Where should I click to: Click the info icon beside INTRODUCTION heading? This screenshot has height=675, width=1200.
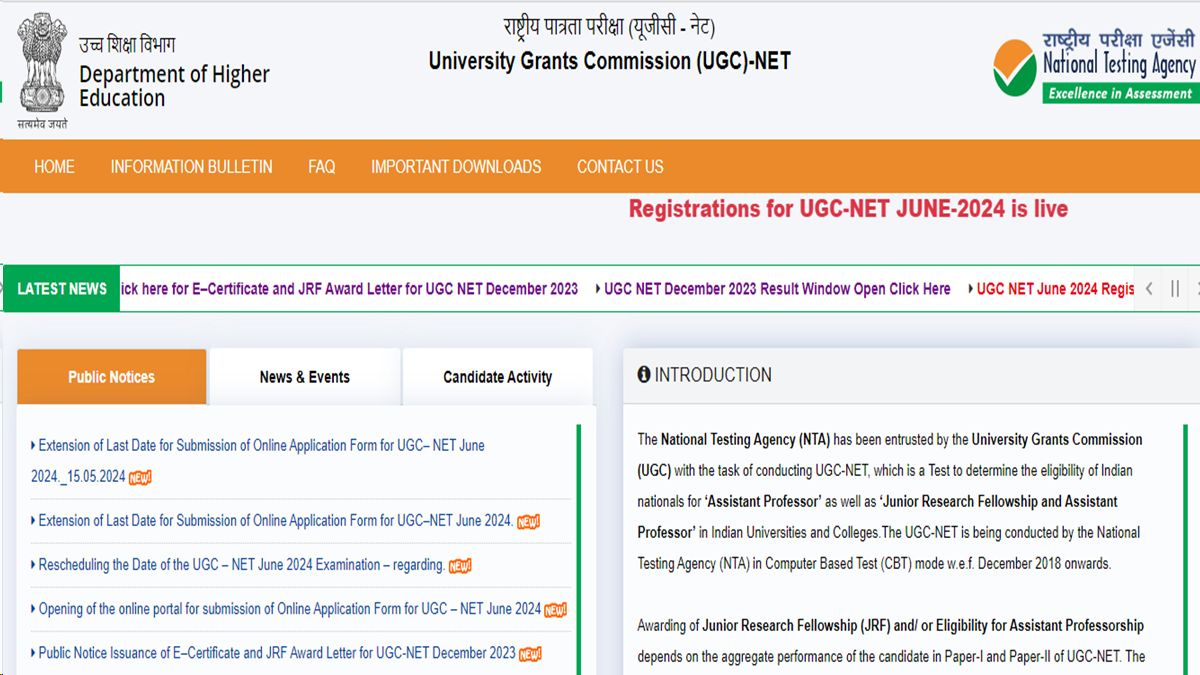tap(643, 375)
